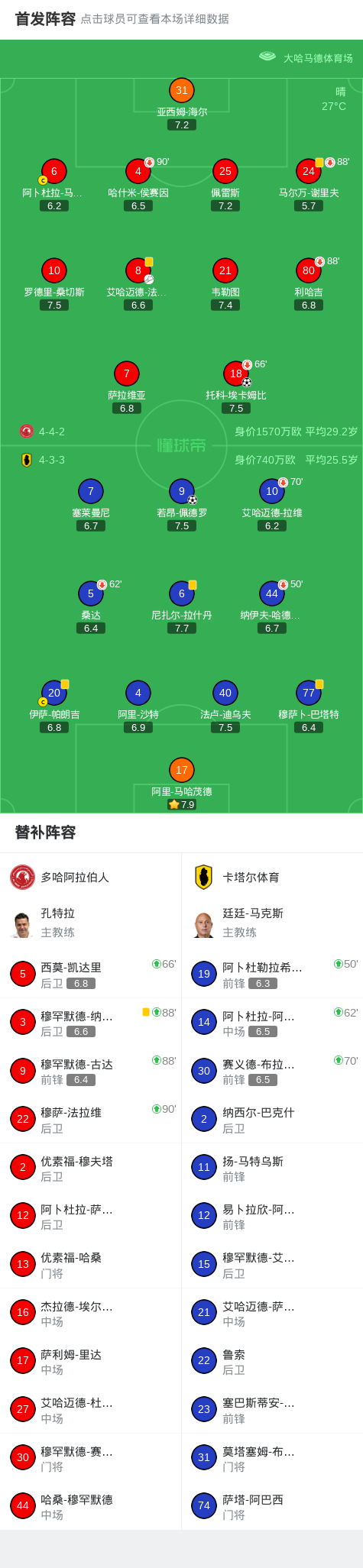Click the 多哈阿拉伯人 team logo
Screen dimensions: 363x1568
(23, 877)
